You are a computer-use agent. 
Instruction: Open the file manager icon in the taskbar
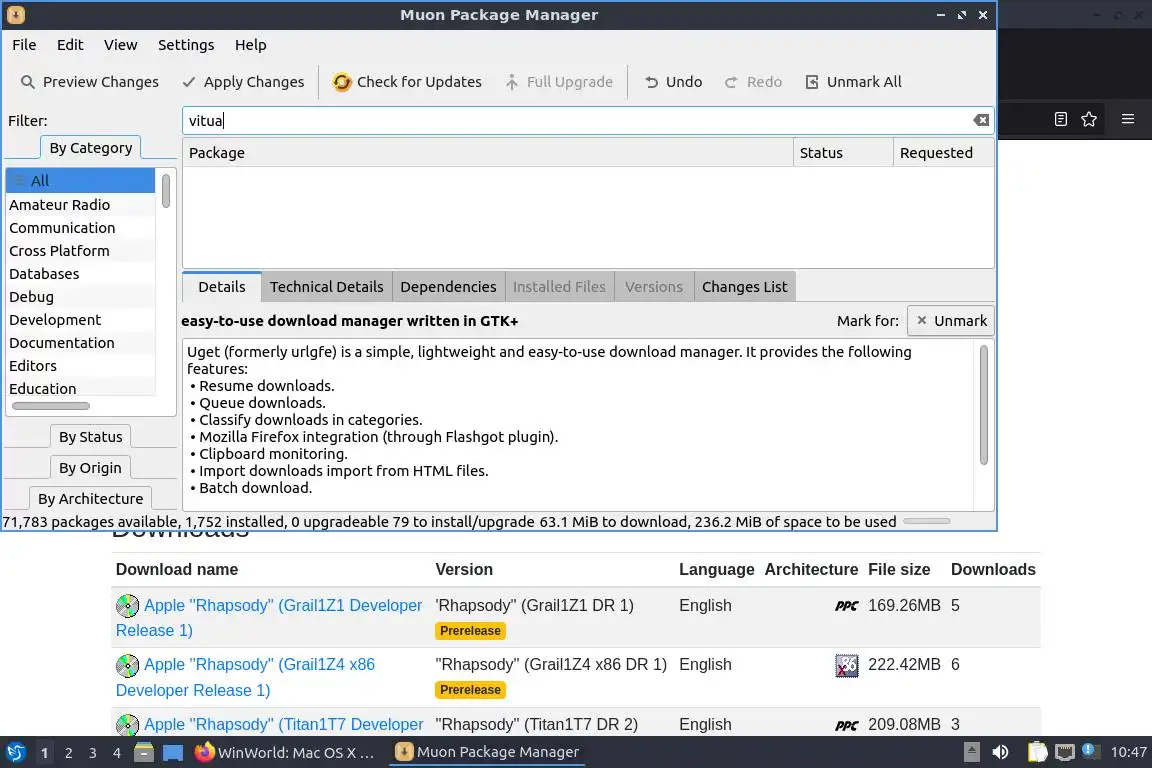pyautogui.click(x=144, y=752)
